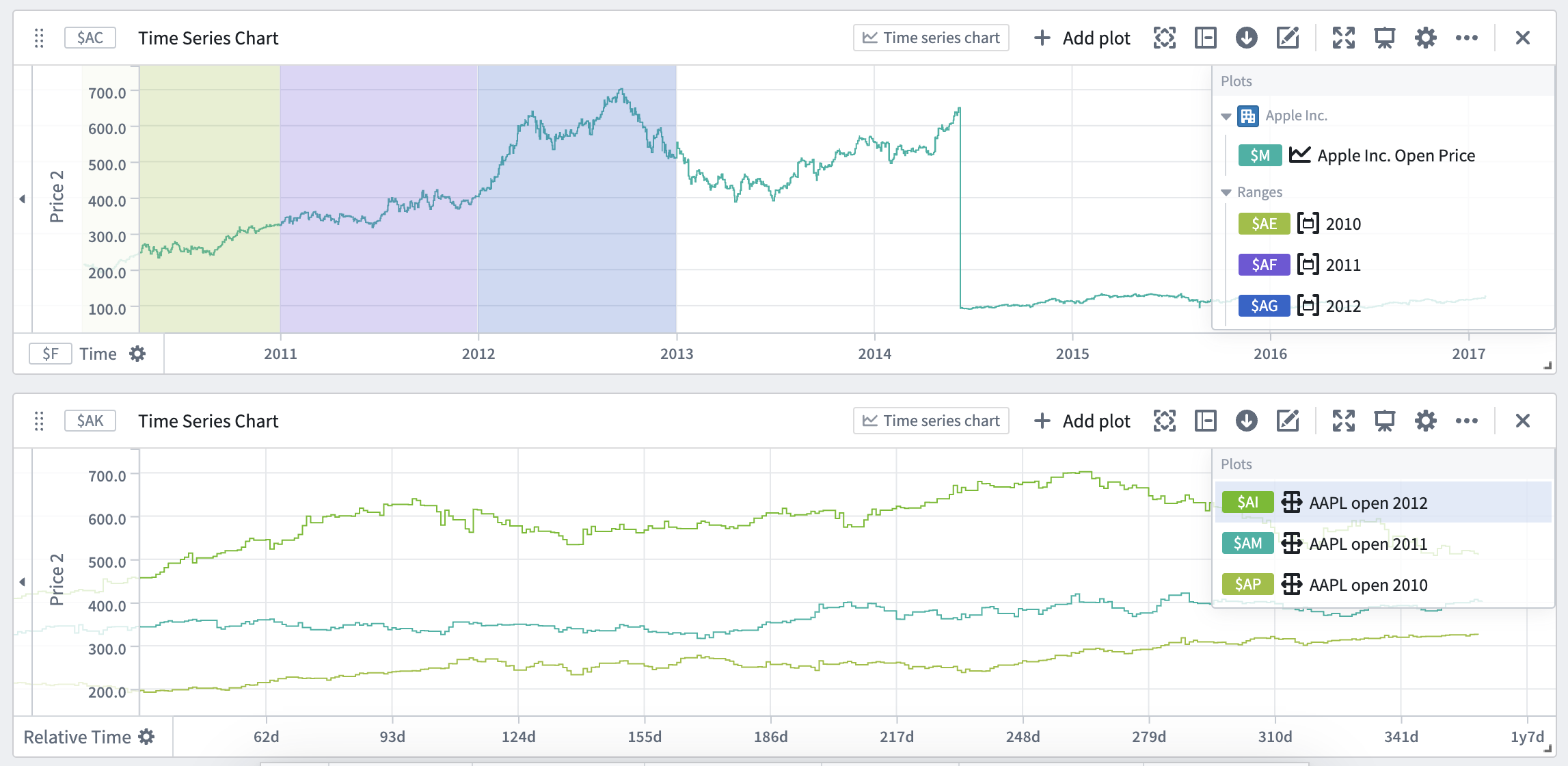Collapse the Price 2 axis arrow in the $AC chart
Image resolution: width=1568 pixels, height=766 pixels.
point(22,199)
